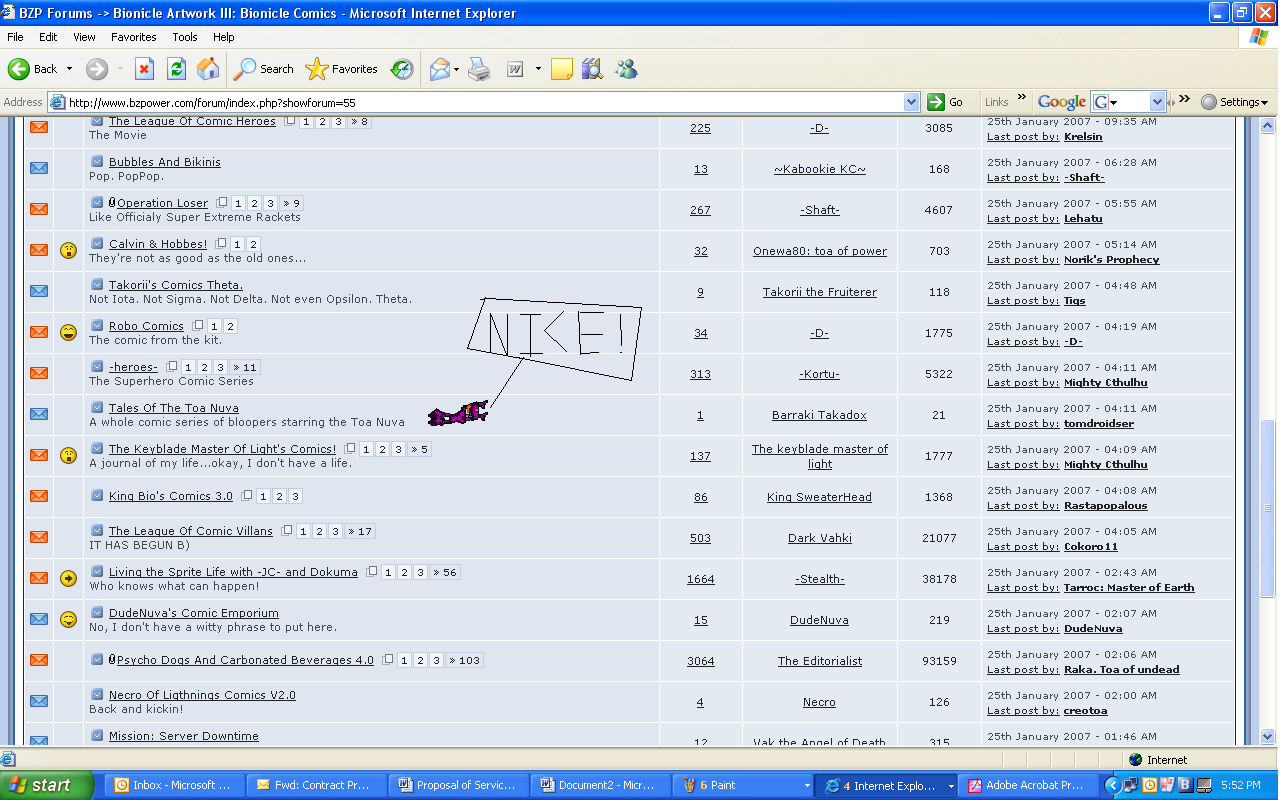Click the Stop (red X) toolbar icon
The width and height of the screenshot is (1280, 800).
[x=144, y=69]
